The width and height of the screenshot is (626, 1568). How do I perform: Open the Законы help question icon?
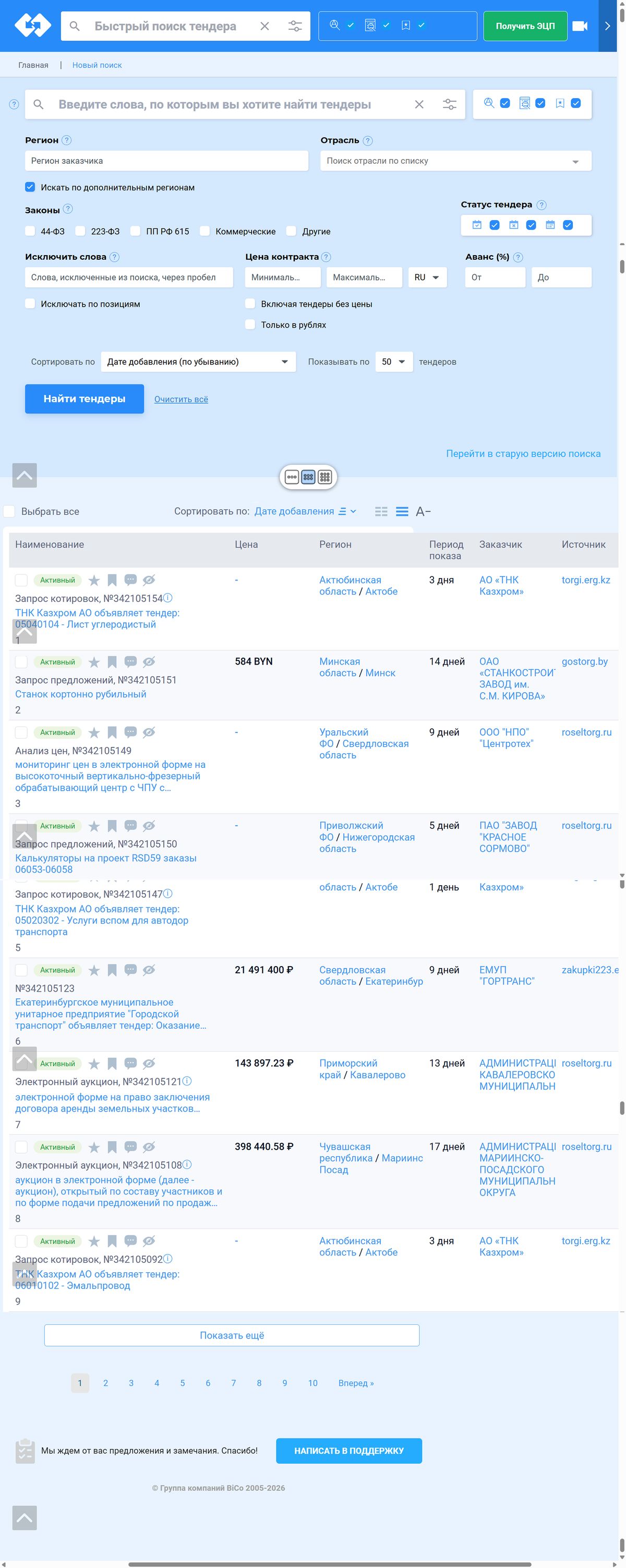(x=68, y=209)
